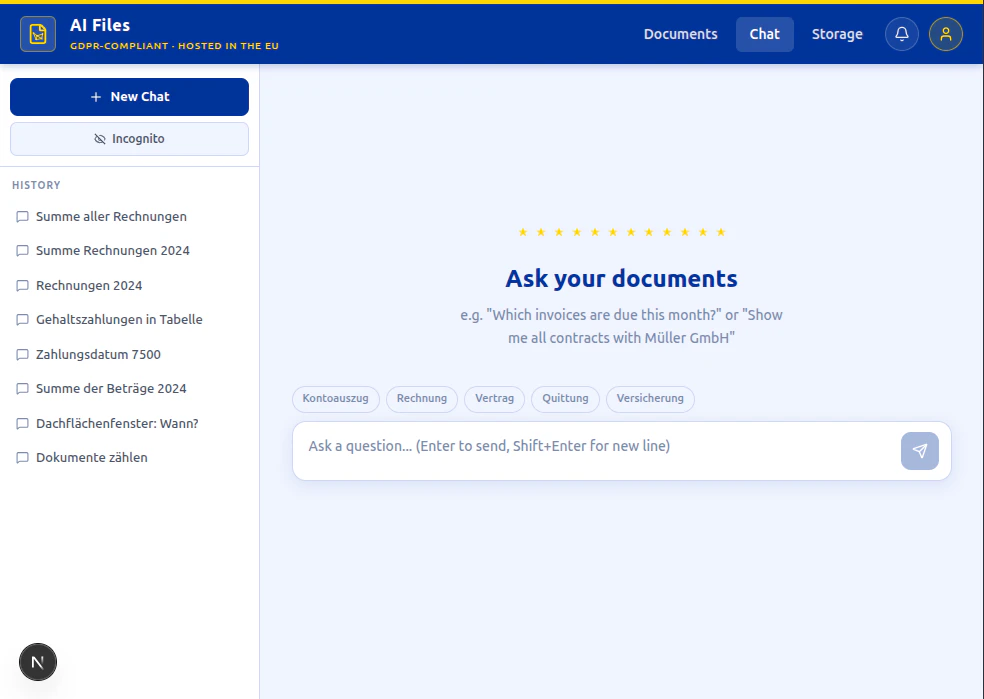Screen dimensions: 984x699
Task: Select the Chat tab
Action: [764, 34]
